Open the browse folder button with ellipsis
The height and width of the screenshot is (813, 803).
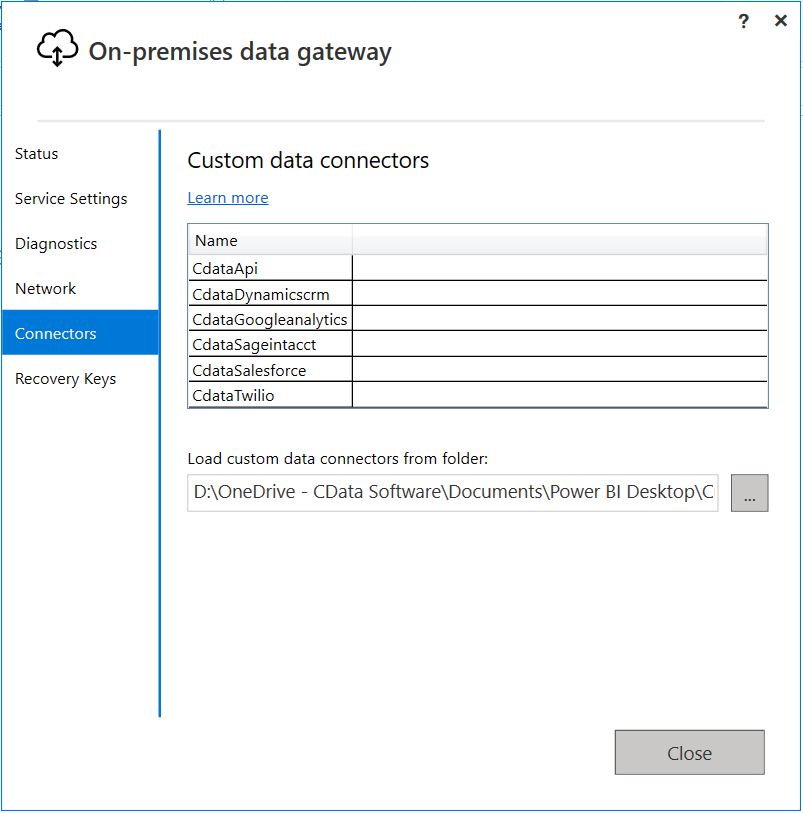(749, 493)
